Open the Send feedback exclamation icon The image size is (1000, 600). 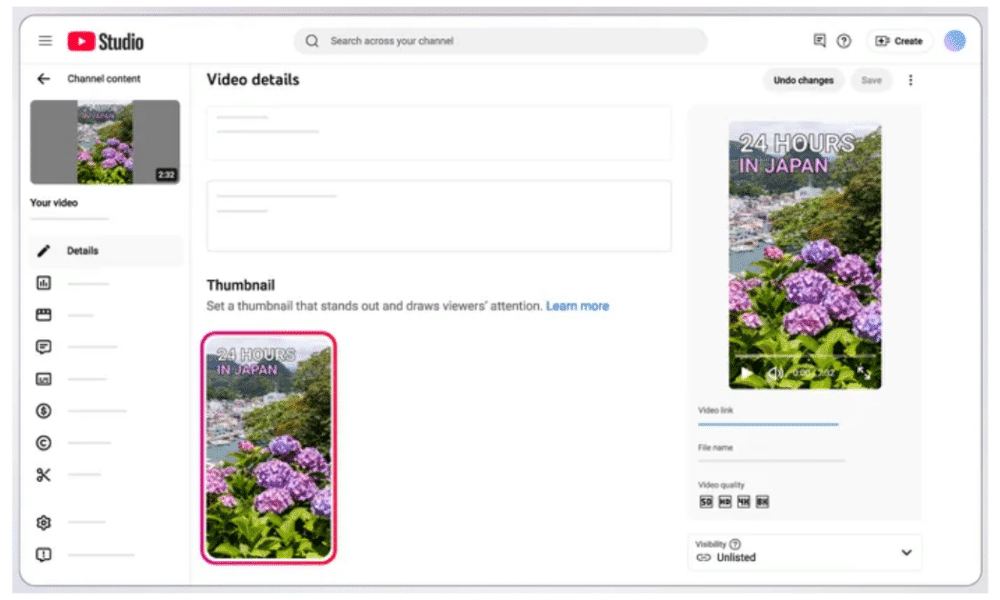click(43, 554)
